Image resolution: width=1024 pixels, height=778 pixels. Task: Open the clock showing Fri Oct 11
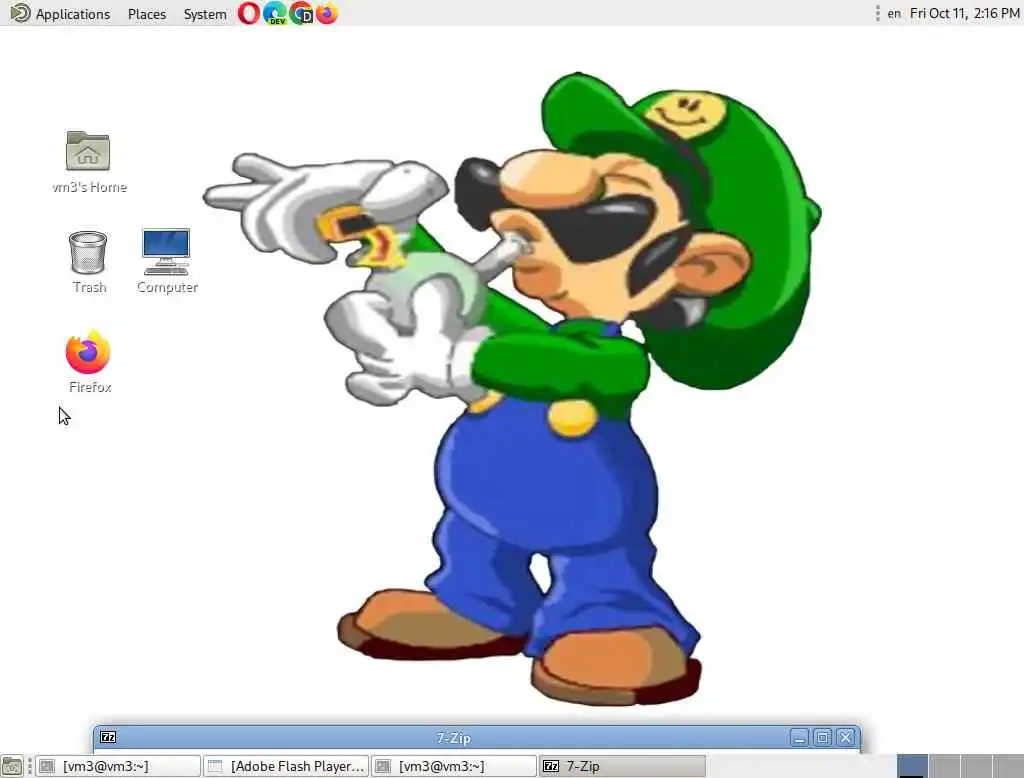964,13
